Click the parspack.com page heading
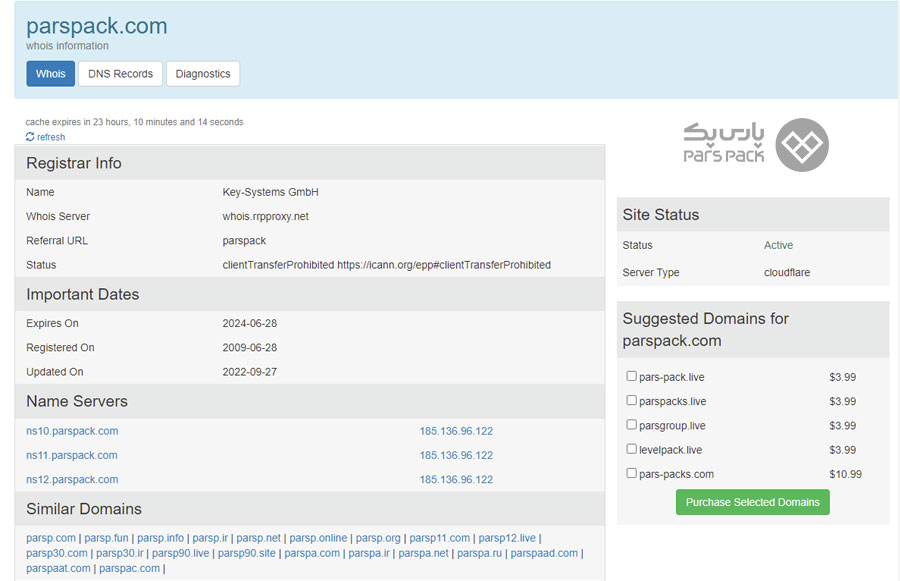This screenshot has height=581, width=900. tap(97, 26)
